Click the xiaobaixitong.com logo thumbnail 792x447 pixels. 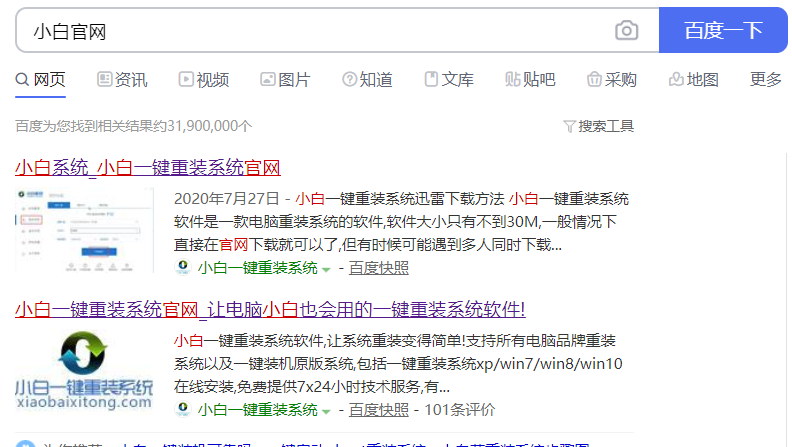click(85, 369)
